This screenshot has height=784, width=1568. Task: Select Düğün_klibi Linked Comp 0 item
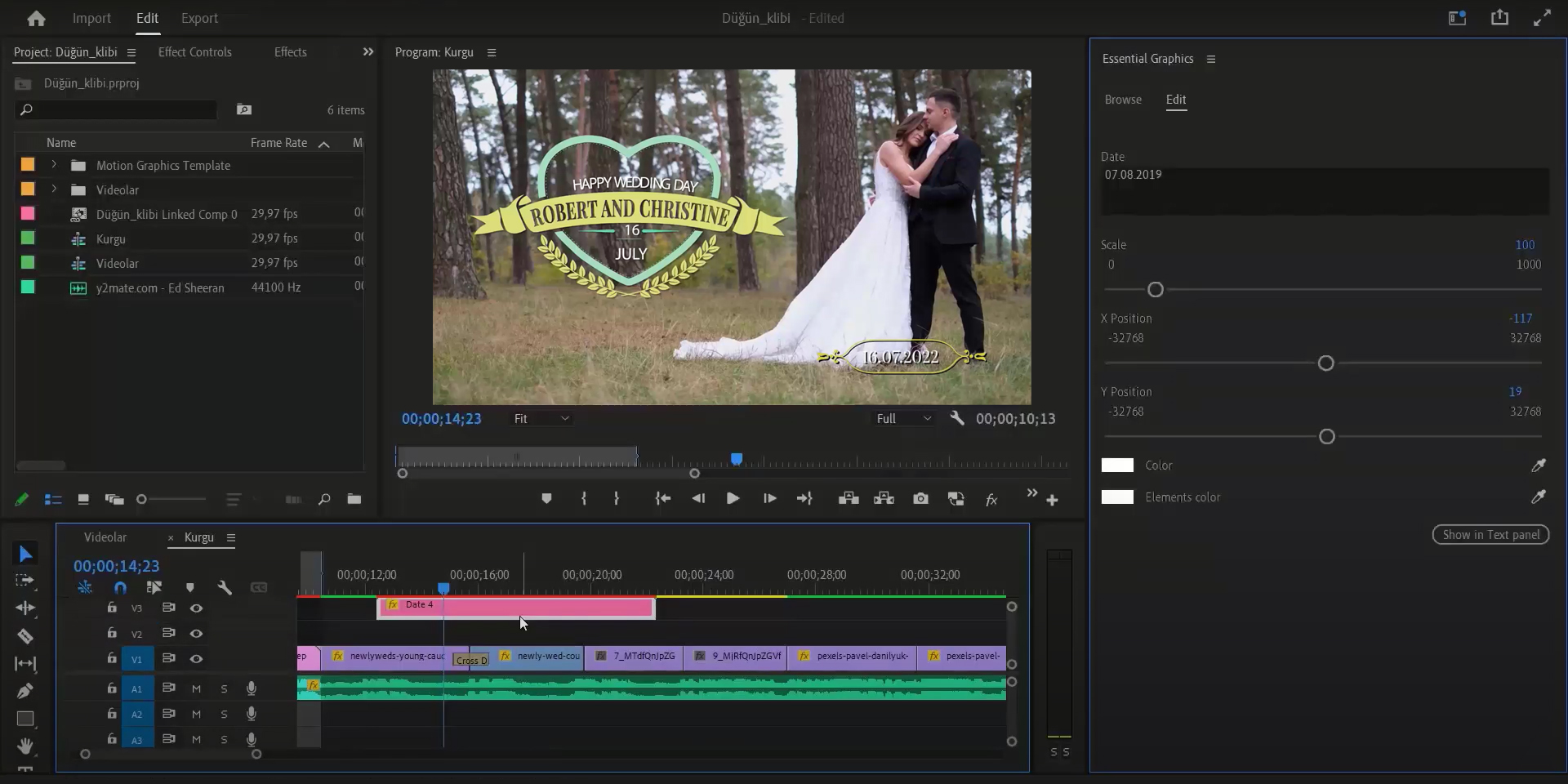167,214
